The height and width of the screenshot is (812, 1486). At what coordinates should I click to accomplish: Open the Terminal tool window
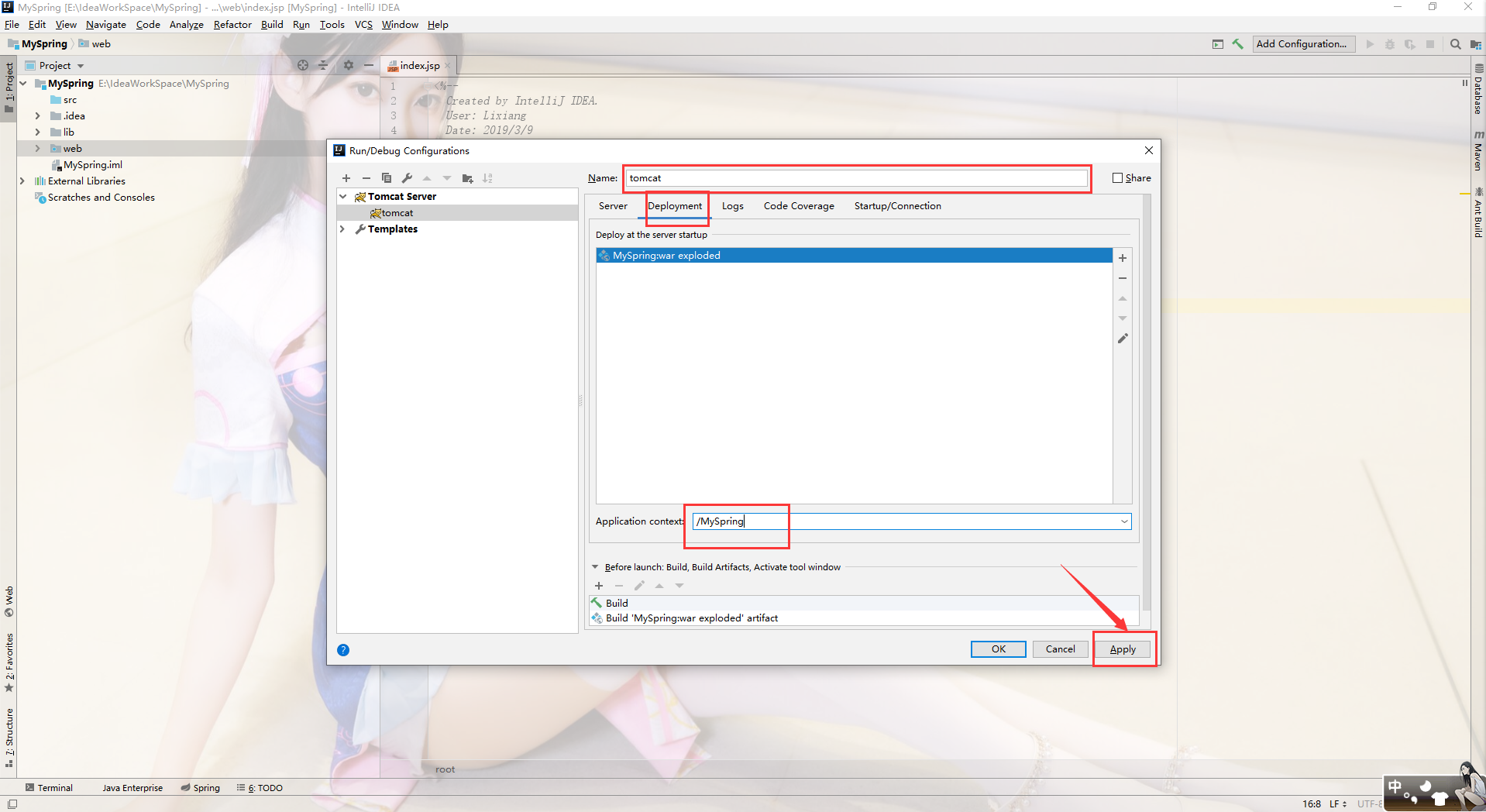pos(50,788)
